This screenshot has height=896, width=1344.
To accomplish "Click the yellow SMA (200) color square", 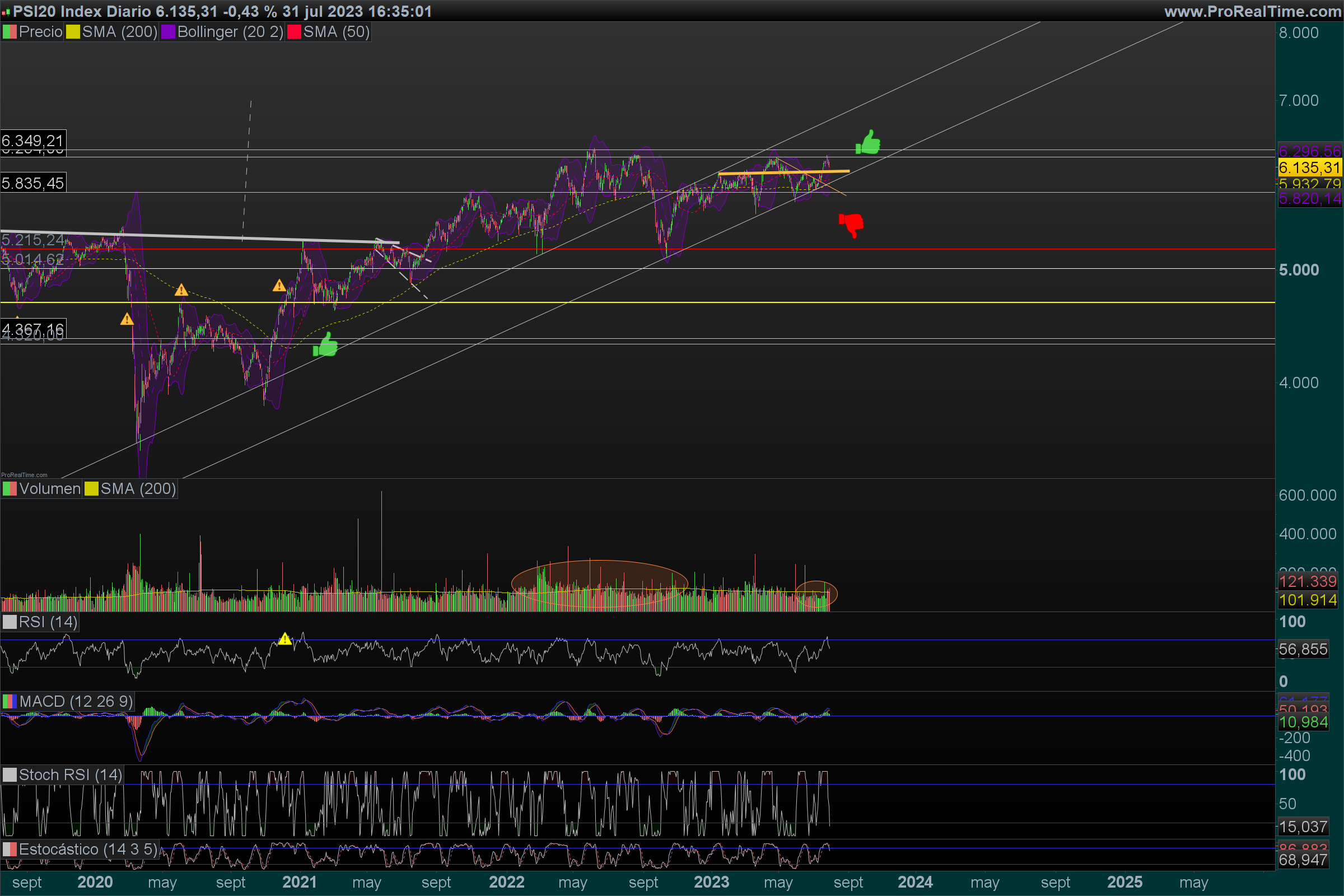I will [73, 32].
